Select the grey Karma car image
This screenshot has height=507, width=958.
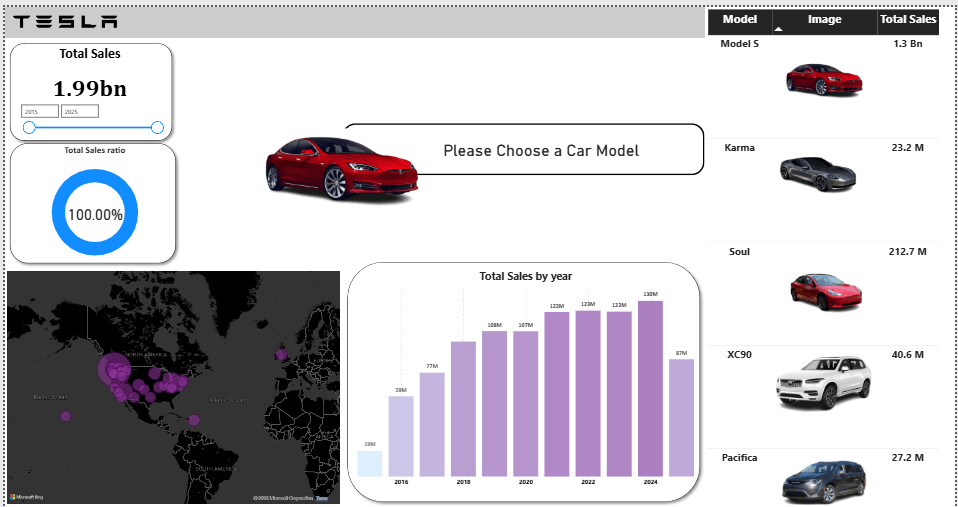817,175
